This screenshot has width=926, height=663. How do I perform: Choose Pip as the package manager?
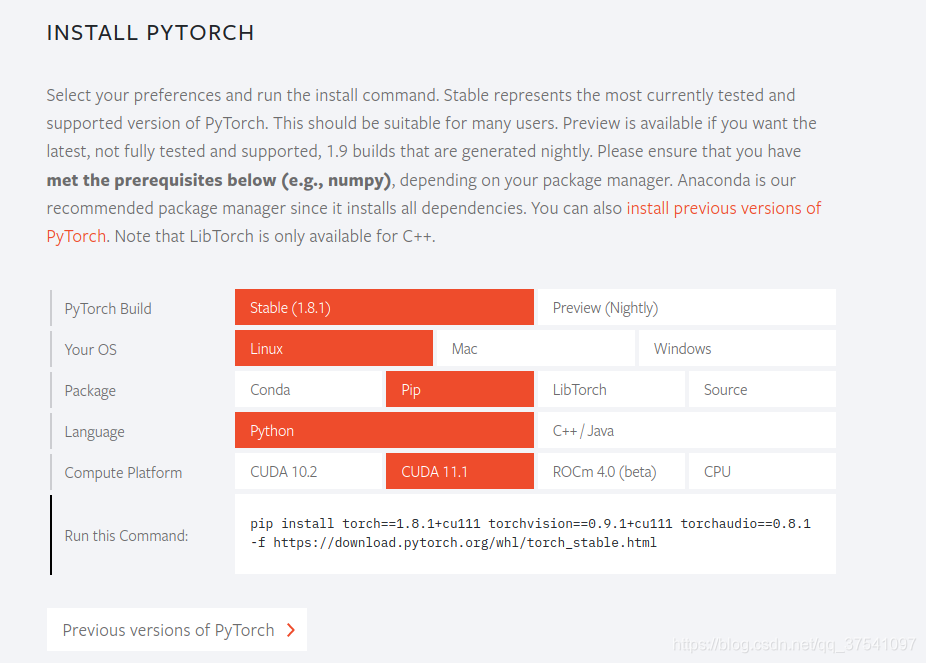coord(459,389)
